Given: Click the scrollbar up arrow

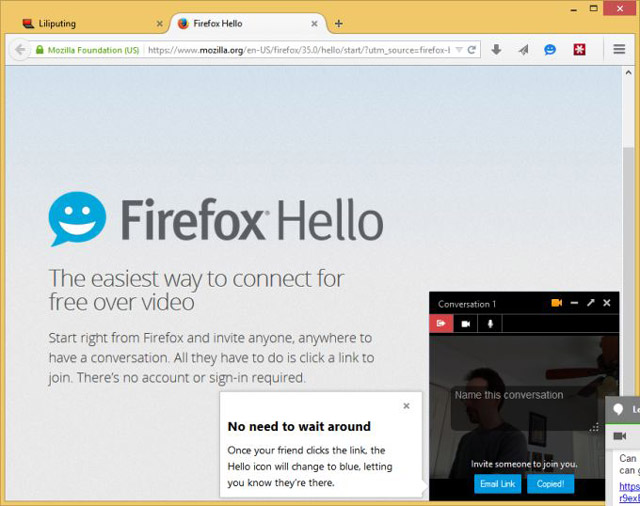Looking at the screenshot, I should [629, 73].
